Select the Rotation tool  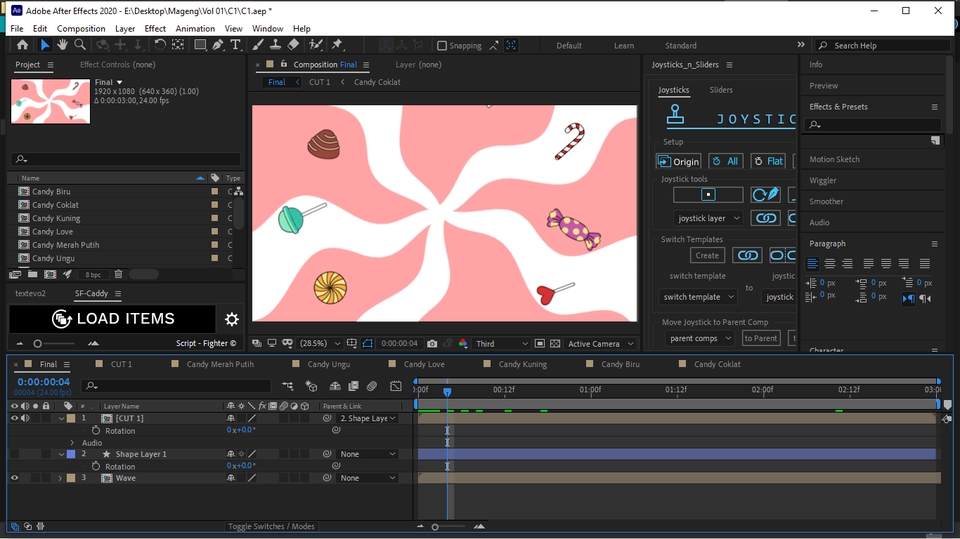pos(160,45)
